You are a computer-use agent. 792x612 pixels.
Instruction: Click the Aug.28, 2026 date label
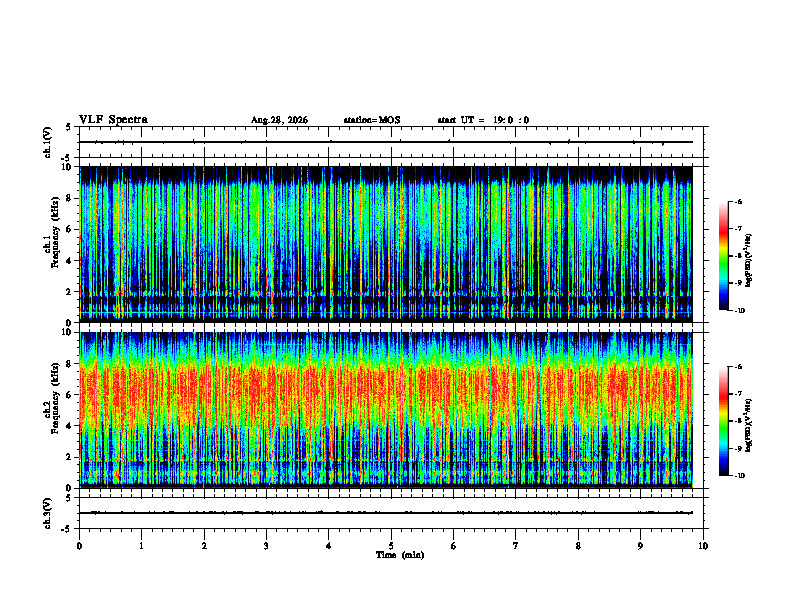pos(279,120)
